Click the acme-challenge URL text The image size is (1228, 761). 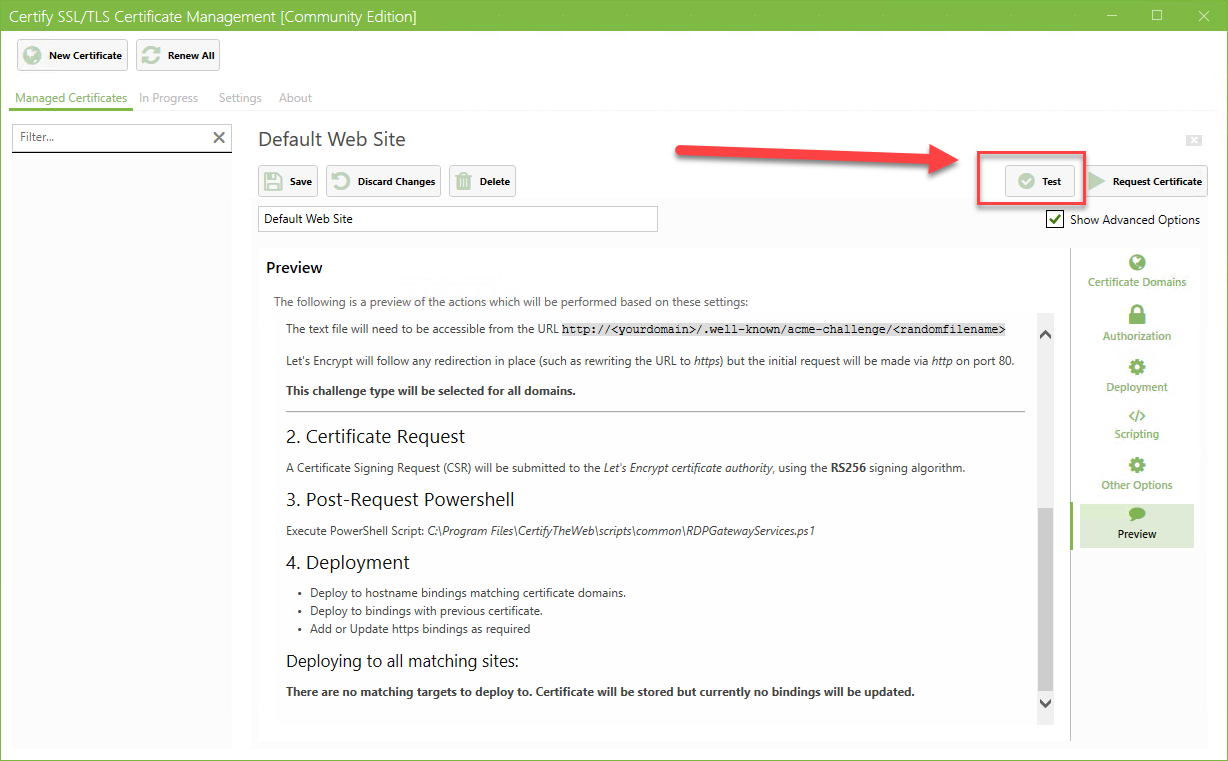point(783,329)
